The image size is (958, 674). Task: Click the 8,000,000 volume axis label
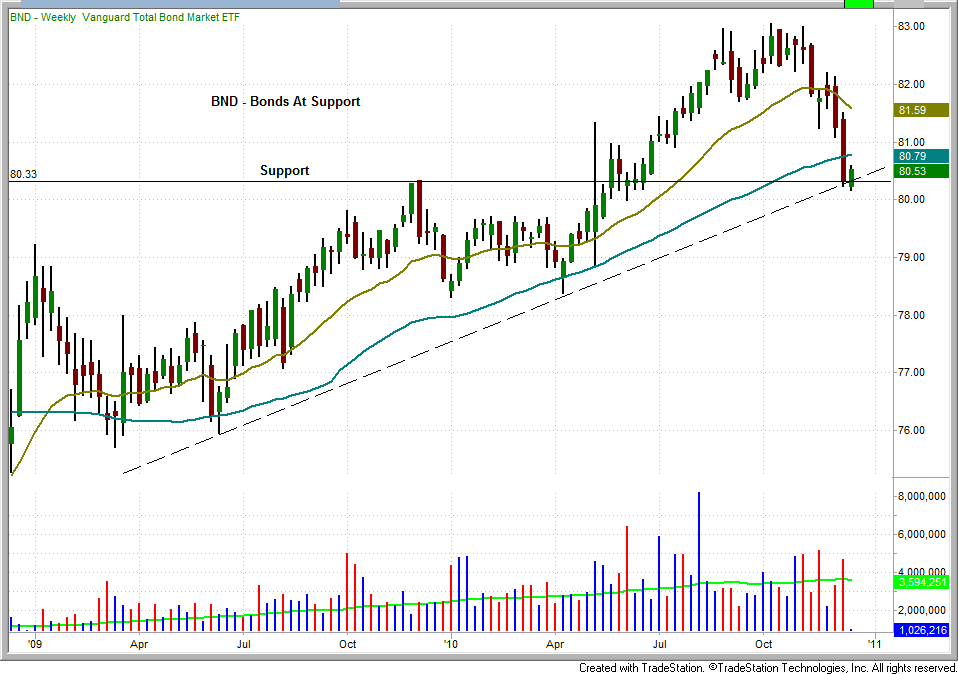click(921, 496)
